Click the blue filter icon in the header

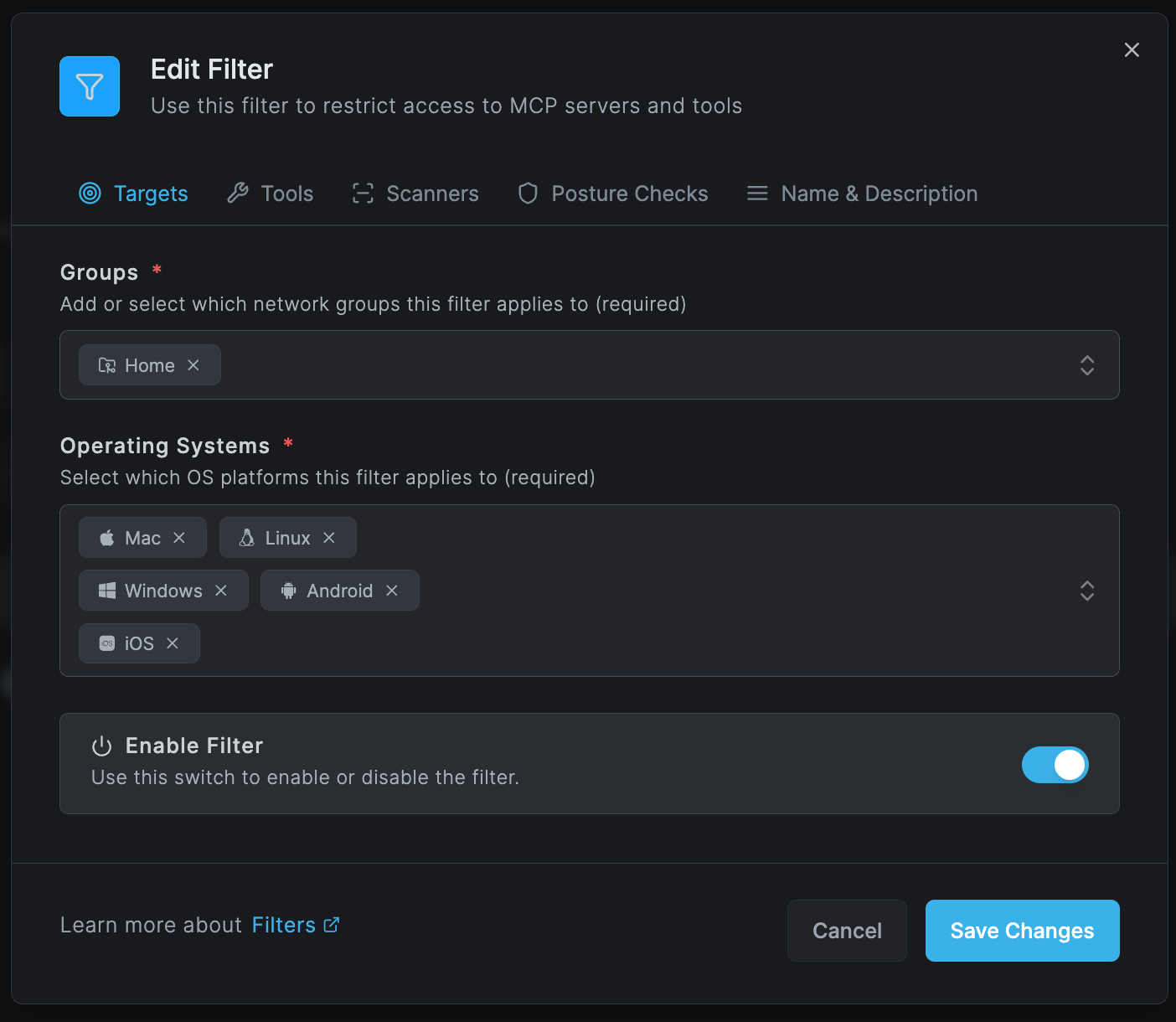point(89,85)
